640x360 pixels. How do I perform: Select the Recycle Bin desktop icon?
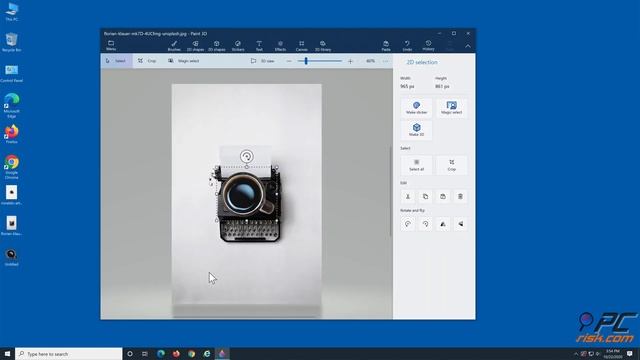pyautogui.click(x=11, y=42)
